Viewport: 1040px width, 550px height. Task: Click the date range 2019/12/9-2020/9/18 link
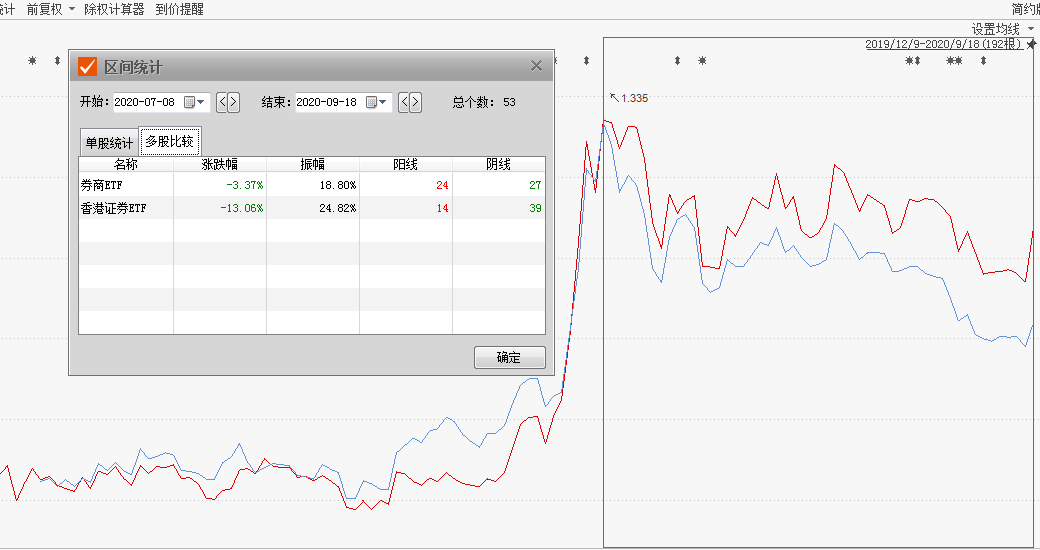pyautogui.click(x=943, y=44)
